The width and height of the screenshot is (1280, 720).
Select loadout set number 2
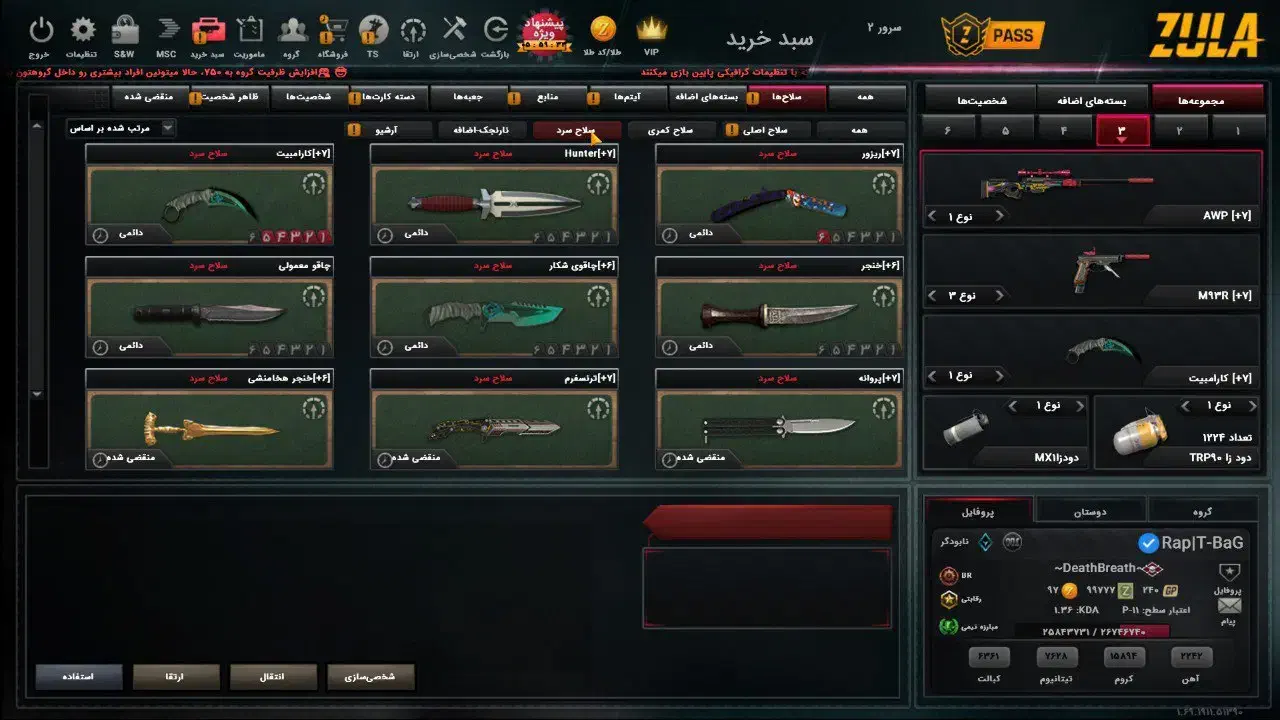[1179, 130]
